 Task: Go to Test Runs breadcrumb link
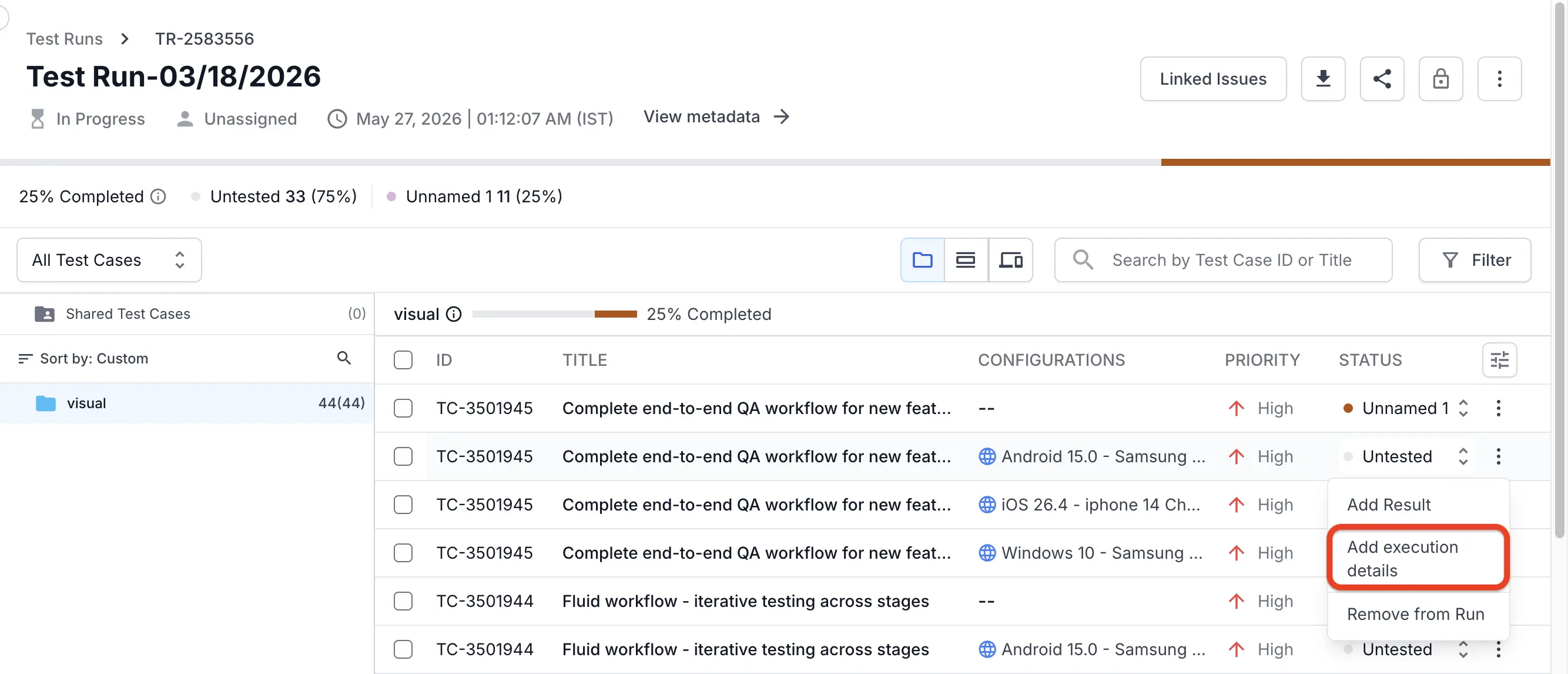coord(65,38)
